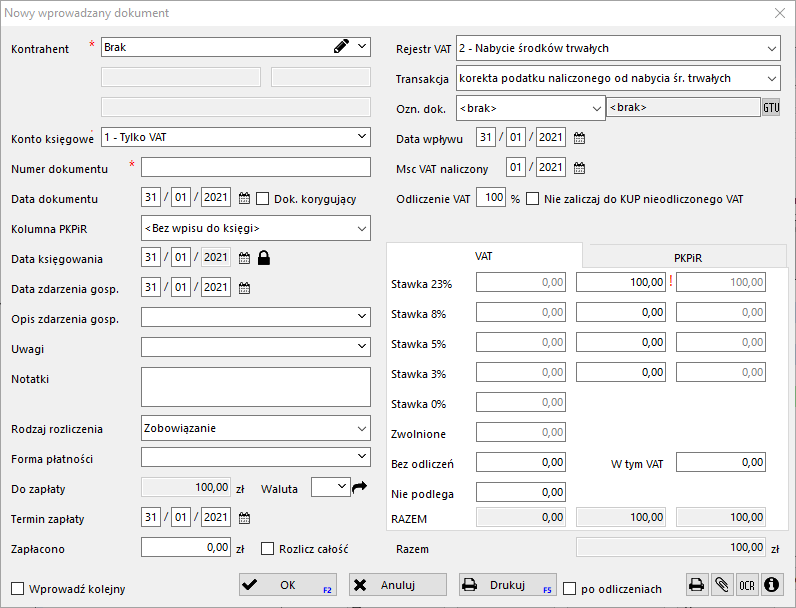Click the Numer dokumentu input field
796x608 pixels.
[256, 167]
